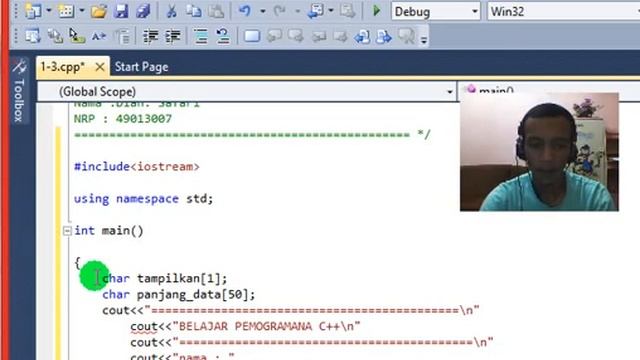The width and height of the screenshot is (640, 360).
Task: Comment out the selected lines icon
Action: pos(200,37)
